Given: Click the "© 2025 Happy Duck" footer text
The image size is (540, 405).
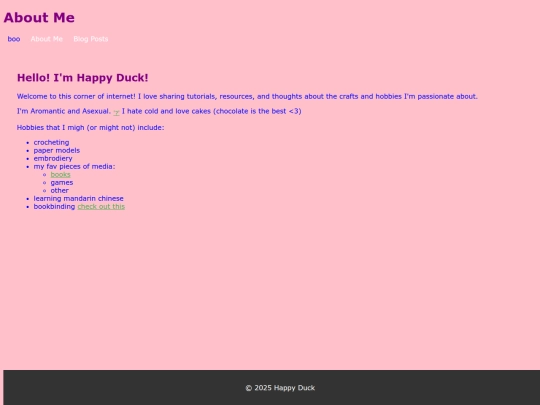Looking at the screenshot, I should 280,388.
